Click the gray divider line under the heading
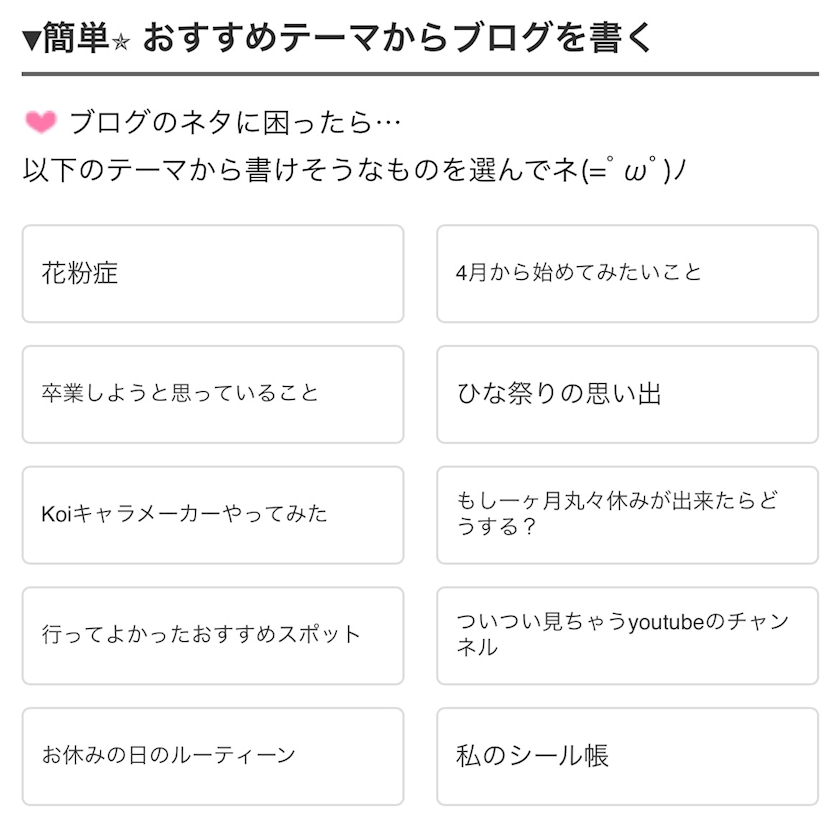Screen dimensions: 840x837 [420, 73]
